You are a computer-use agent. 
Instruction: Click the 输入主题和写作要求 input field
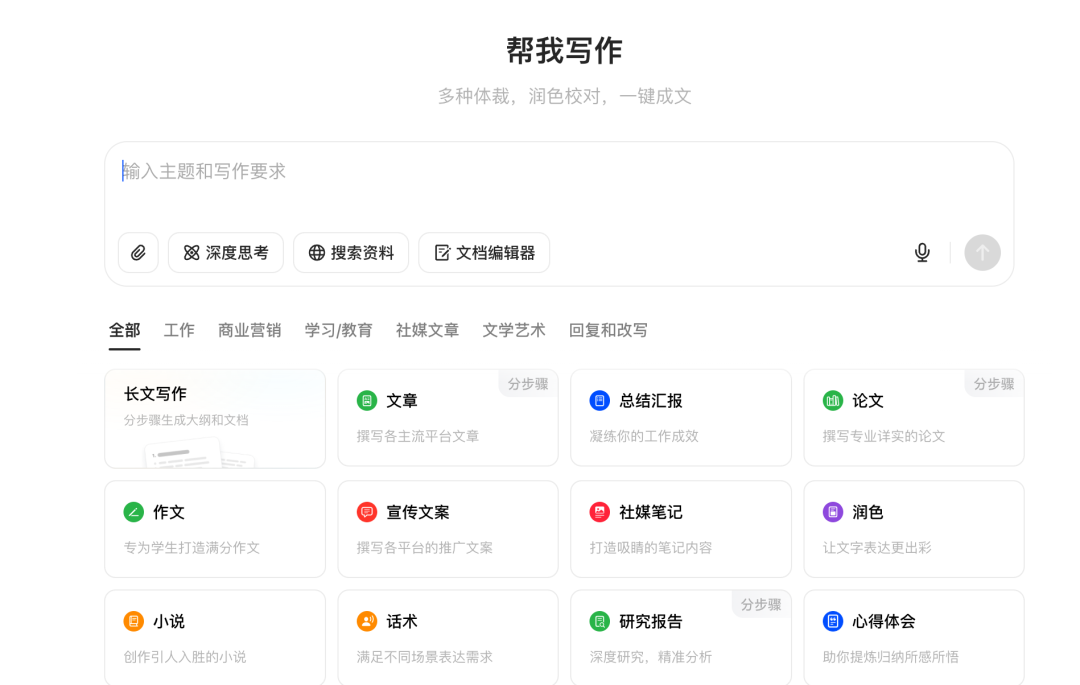click(x=558, y=171)
